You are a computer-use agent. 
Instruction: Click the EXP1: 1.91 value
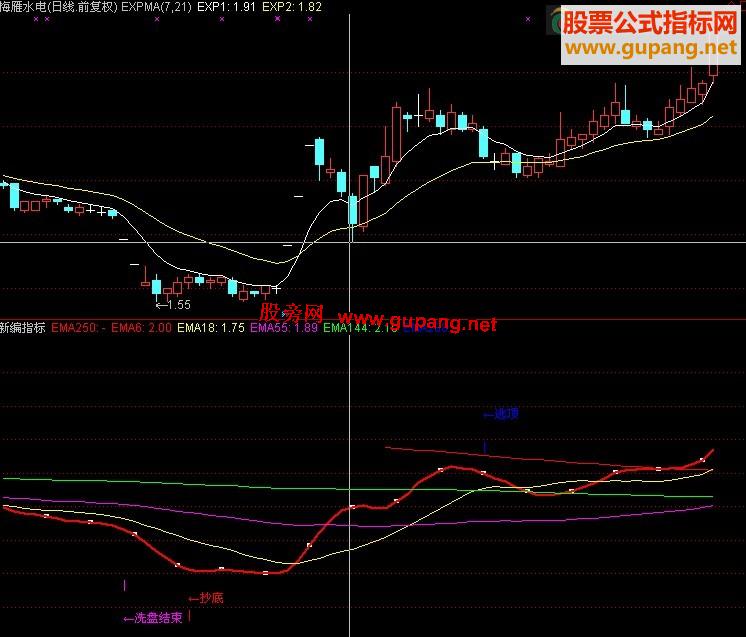[x=226, y=7]
